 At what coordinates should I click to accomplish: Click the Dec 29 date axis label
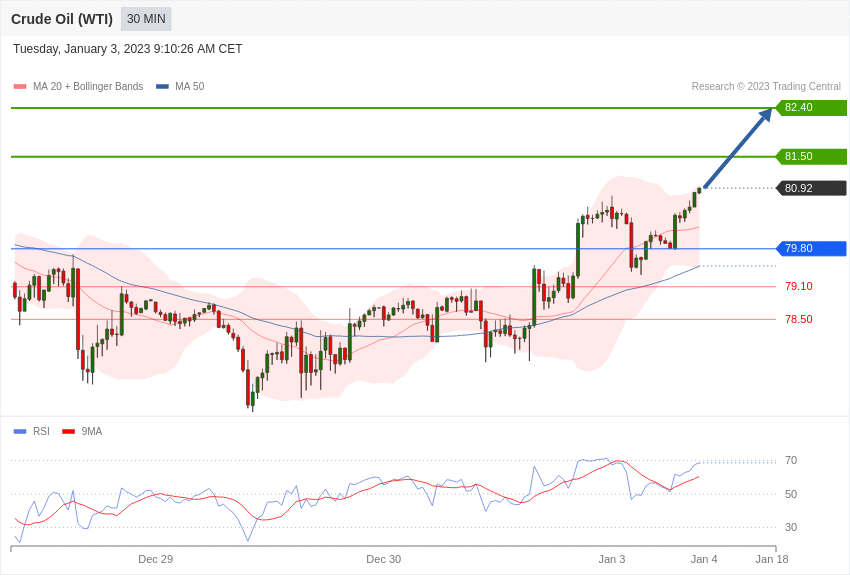point(155,559)
